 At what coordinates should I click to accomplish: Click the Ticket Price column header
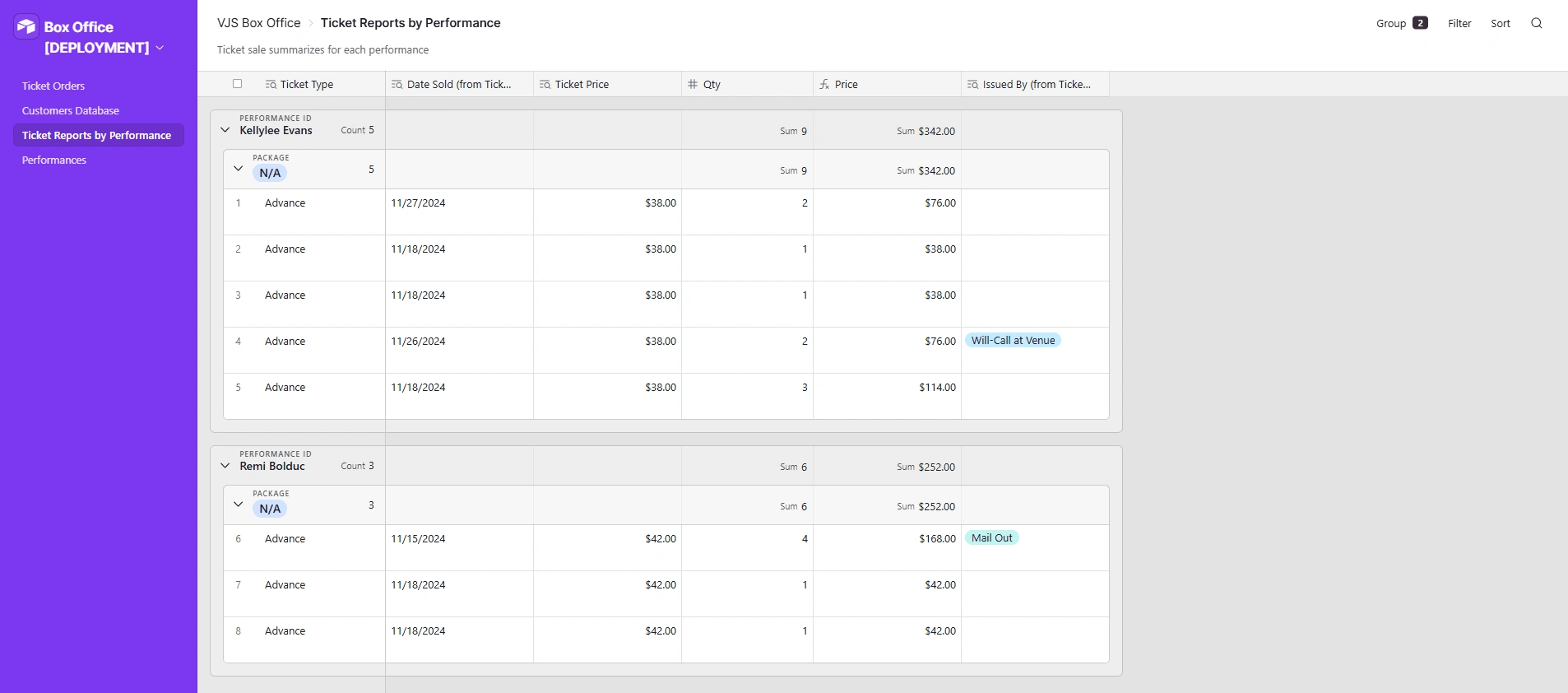(607, 84)
